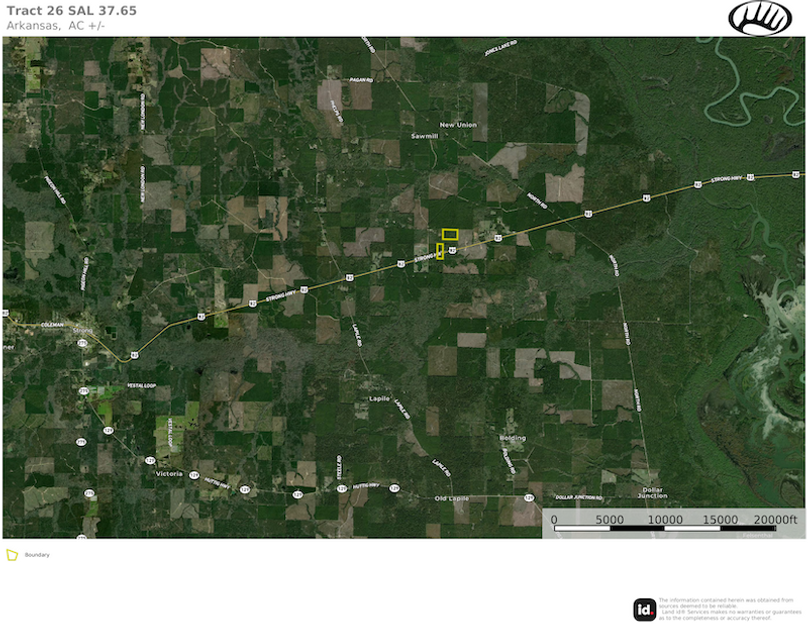Click the bear paw logo

coord(759,17)
